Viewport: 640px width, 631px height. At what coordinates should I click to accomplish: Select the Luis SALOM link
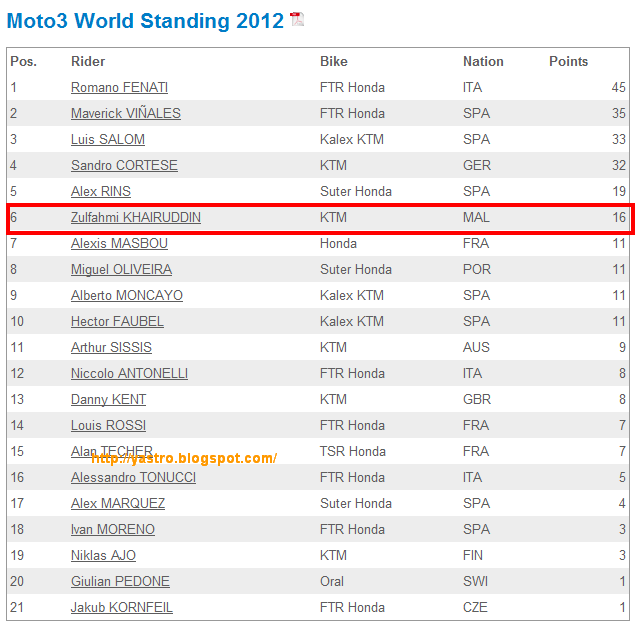click(x=108, y=139)
